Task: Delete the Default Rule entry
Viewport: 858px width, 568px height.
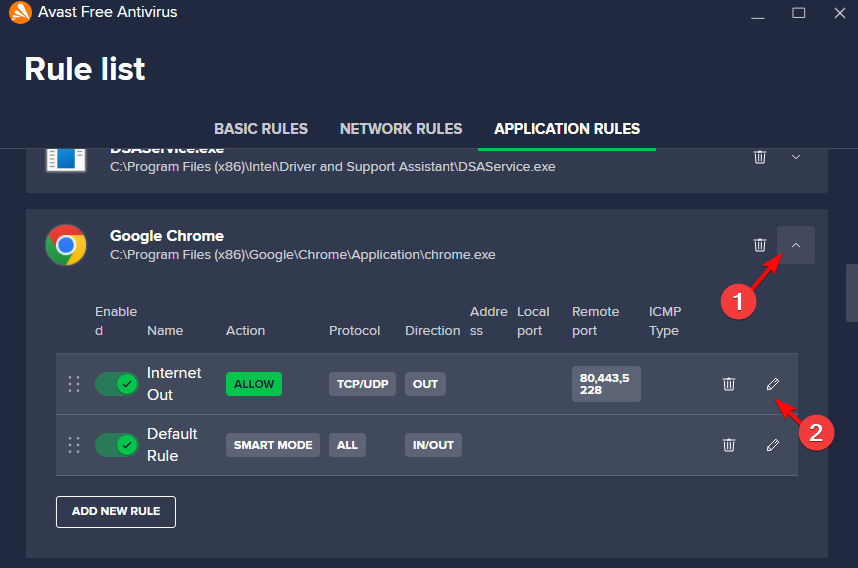Action: click(729, 445)
